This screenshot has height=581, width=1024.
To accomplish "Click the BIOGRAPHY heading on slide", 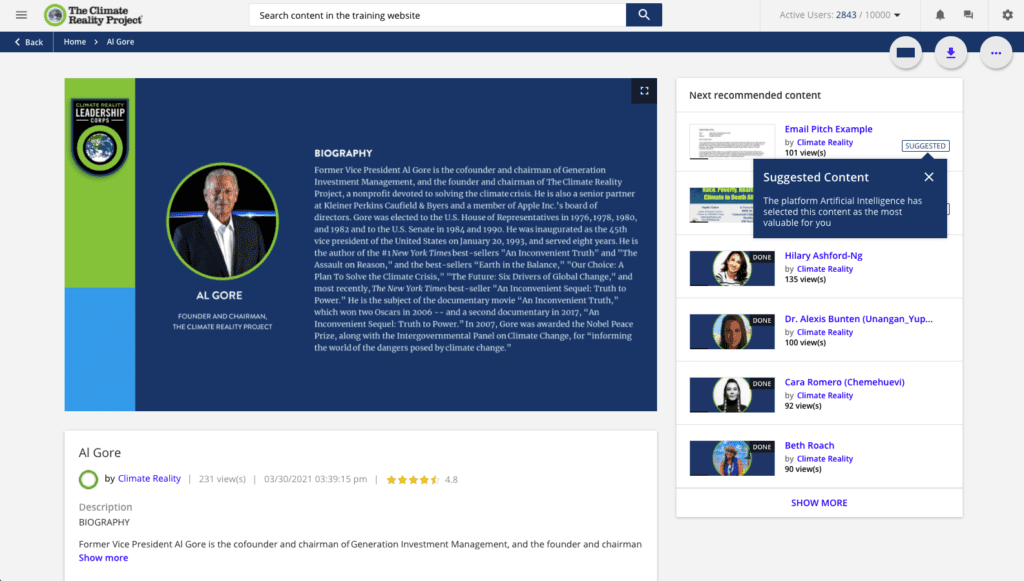I will tap(343, 153).
